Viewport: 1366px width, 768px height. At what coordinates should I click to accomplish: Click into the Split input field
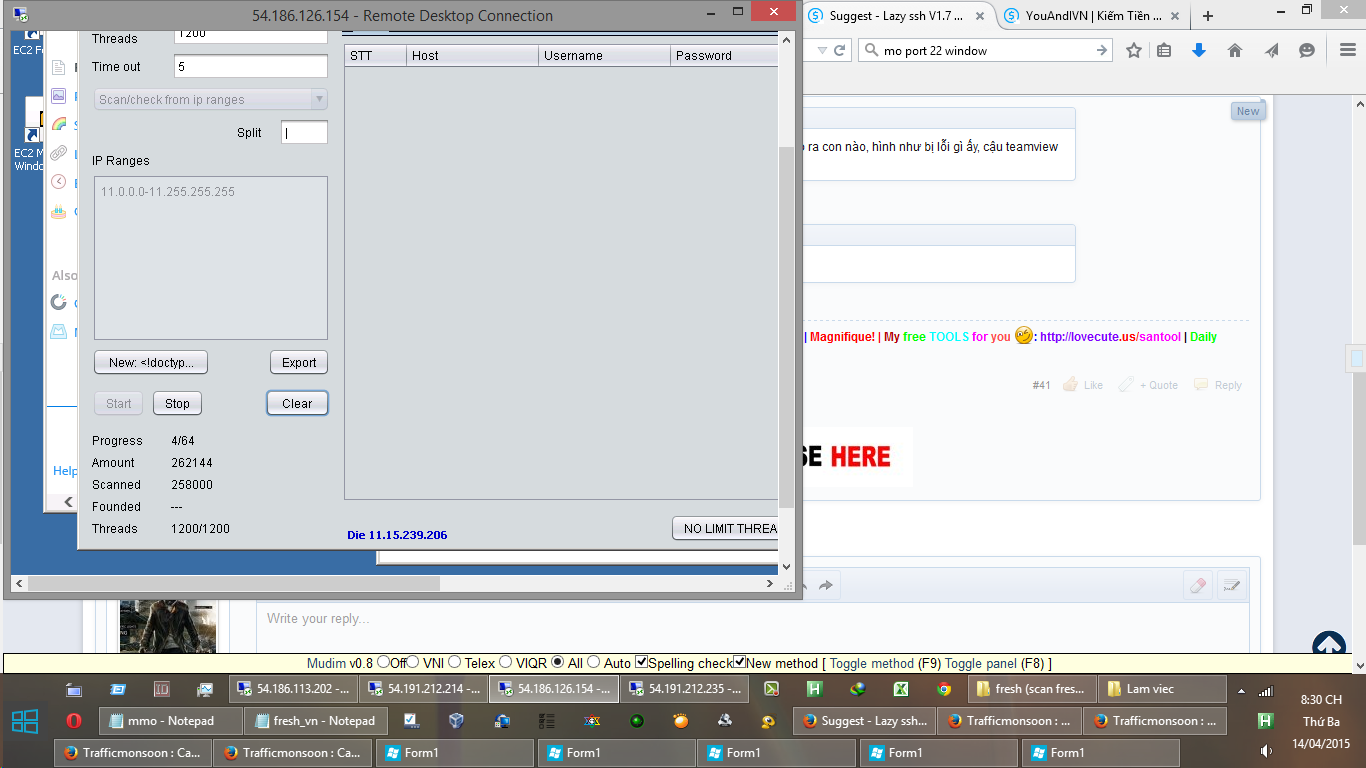[304, 132]
